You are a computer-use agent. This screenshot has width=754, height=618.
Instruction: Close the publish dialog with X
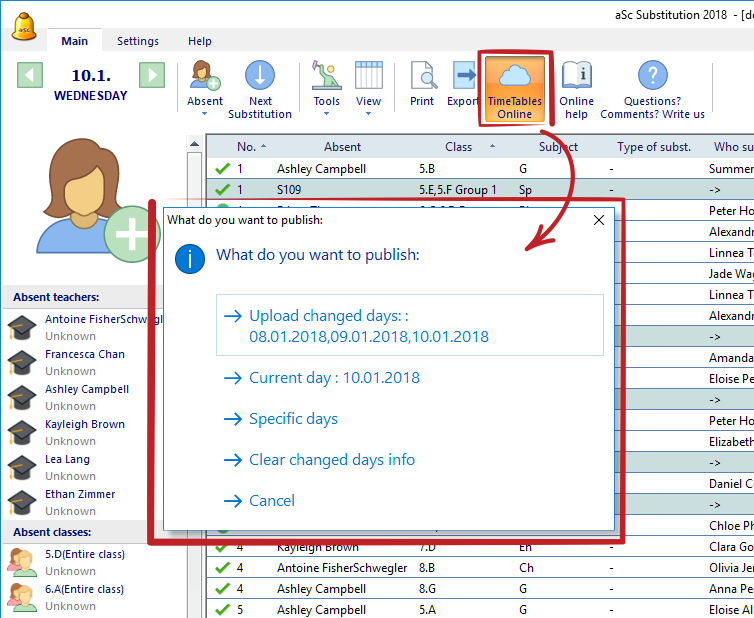pyautogui.click(x=599, y=220)
